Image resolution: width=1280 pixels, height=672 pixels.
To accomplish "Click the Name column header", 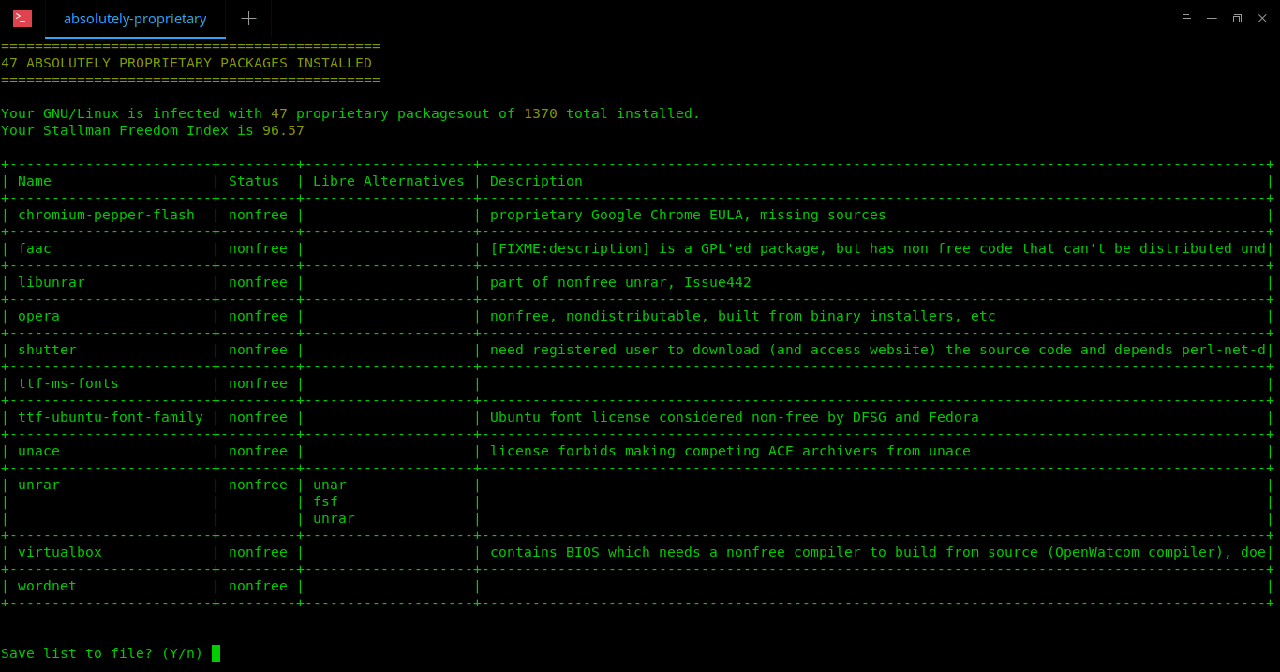I will (x=35, y=181).
